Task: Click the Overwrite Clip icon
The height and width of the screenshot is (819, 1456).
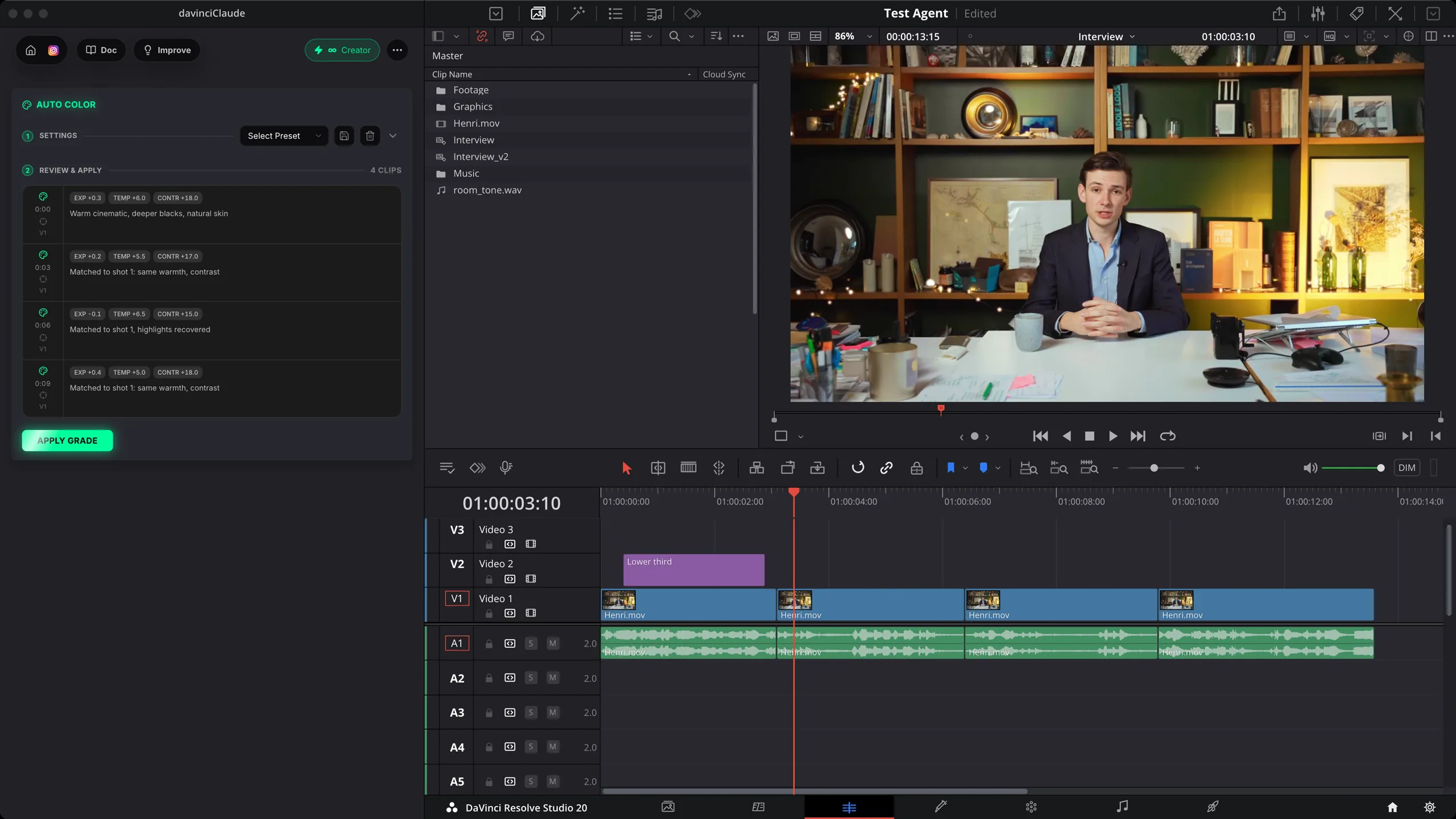Action: click(x=787, y=468)
